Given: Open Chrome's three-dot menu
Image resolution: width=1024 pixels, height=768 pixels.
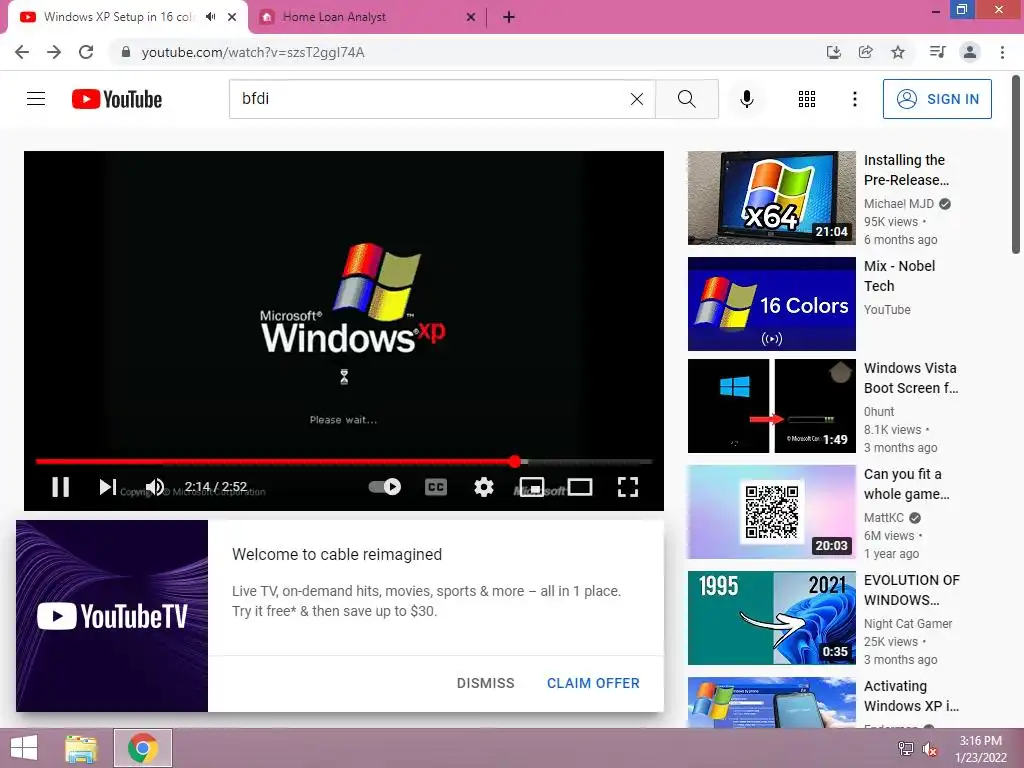Looking at the screenshot, I should pos(1002,52).
